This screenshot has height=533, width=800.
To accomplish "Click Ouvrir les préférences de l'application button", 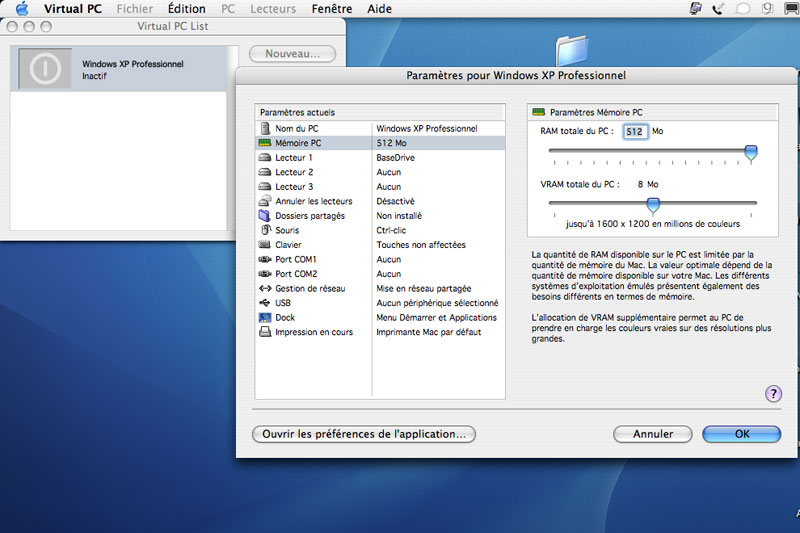I will pos(364,434).
